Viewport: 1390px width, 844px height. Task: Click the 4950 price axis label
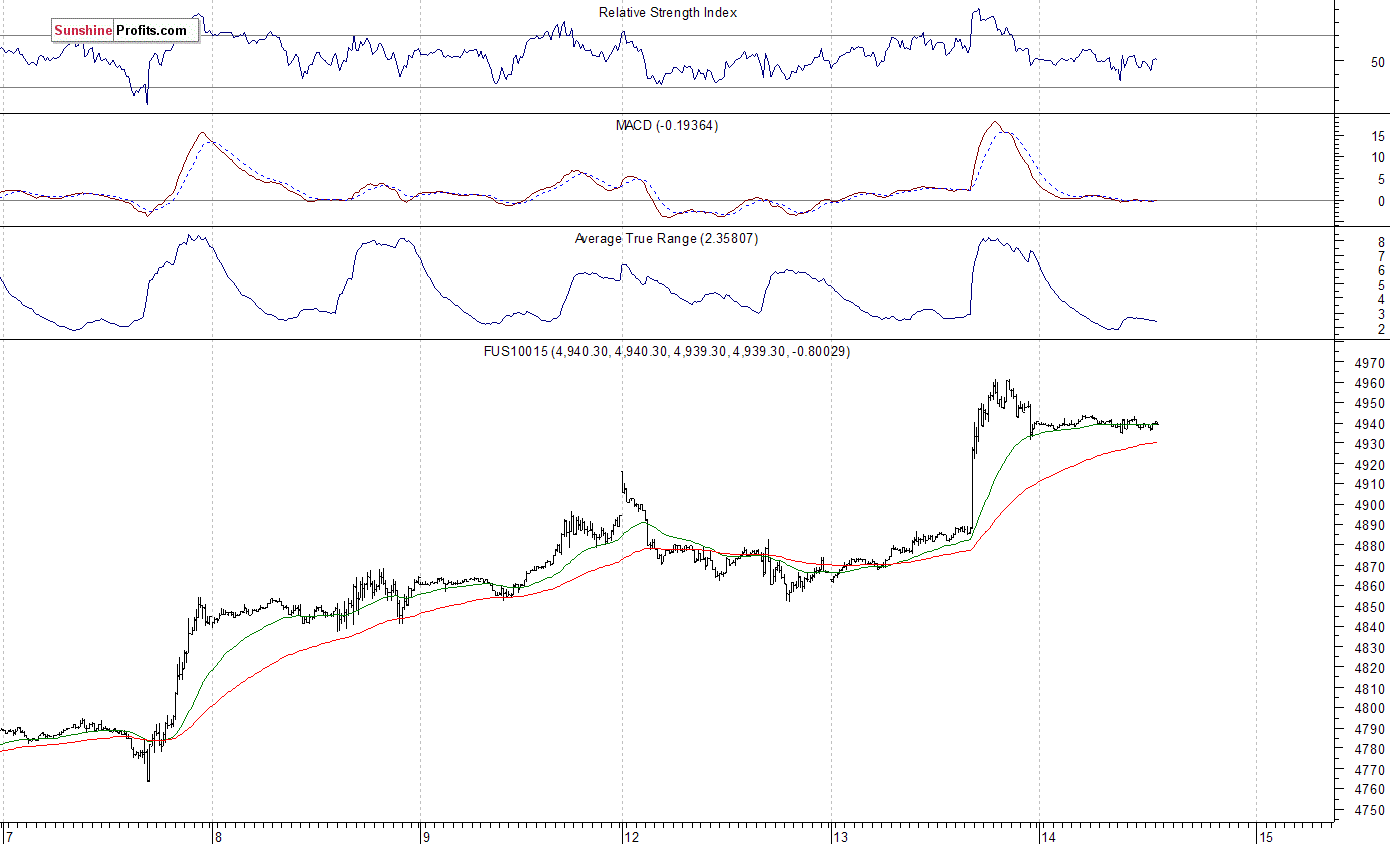(x=1371, y=403)
